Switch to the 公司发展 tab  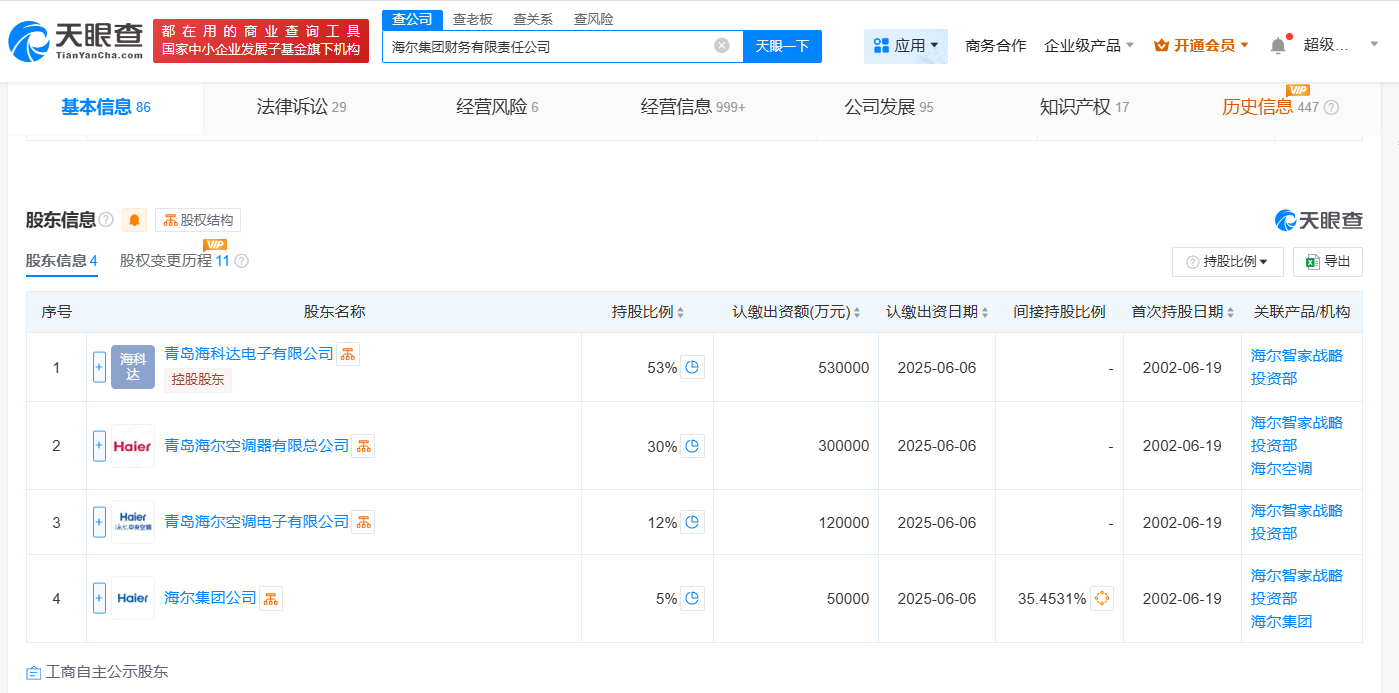[x=889, y=107]
